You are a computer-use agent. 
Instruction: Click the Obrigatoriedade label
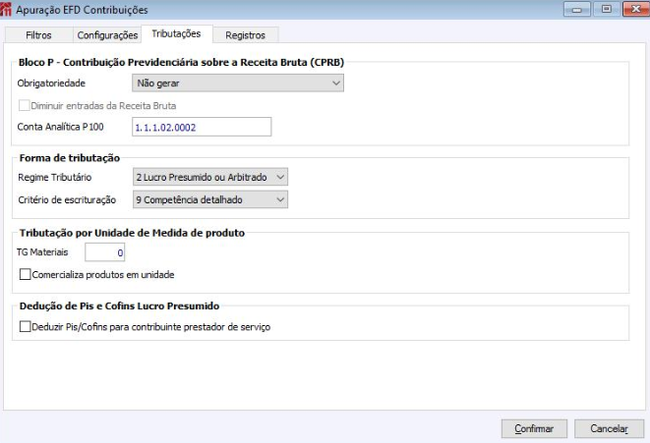51,83
